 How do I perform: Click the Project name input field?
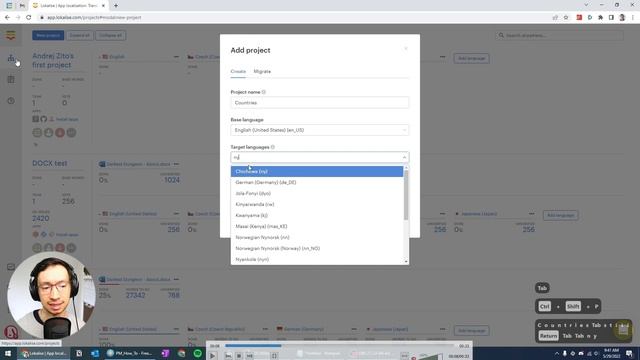pos(320,103)
